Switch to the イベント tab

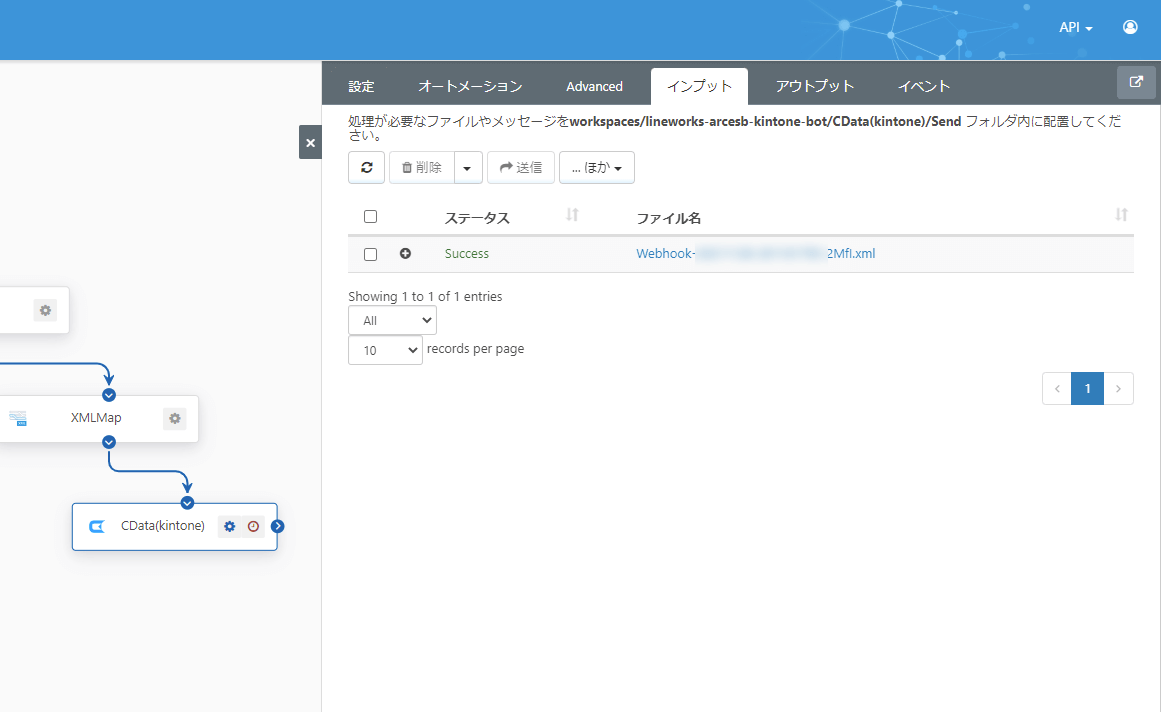click(x=923, y=87)
